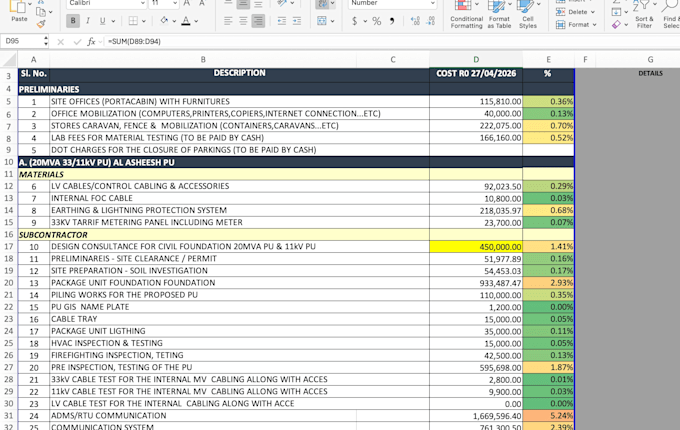Screen dimensions: 680x430
Task: Click the Borders icon
Action: click(133, 21)
